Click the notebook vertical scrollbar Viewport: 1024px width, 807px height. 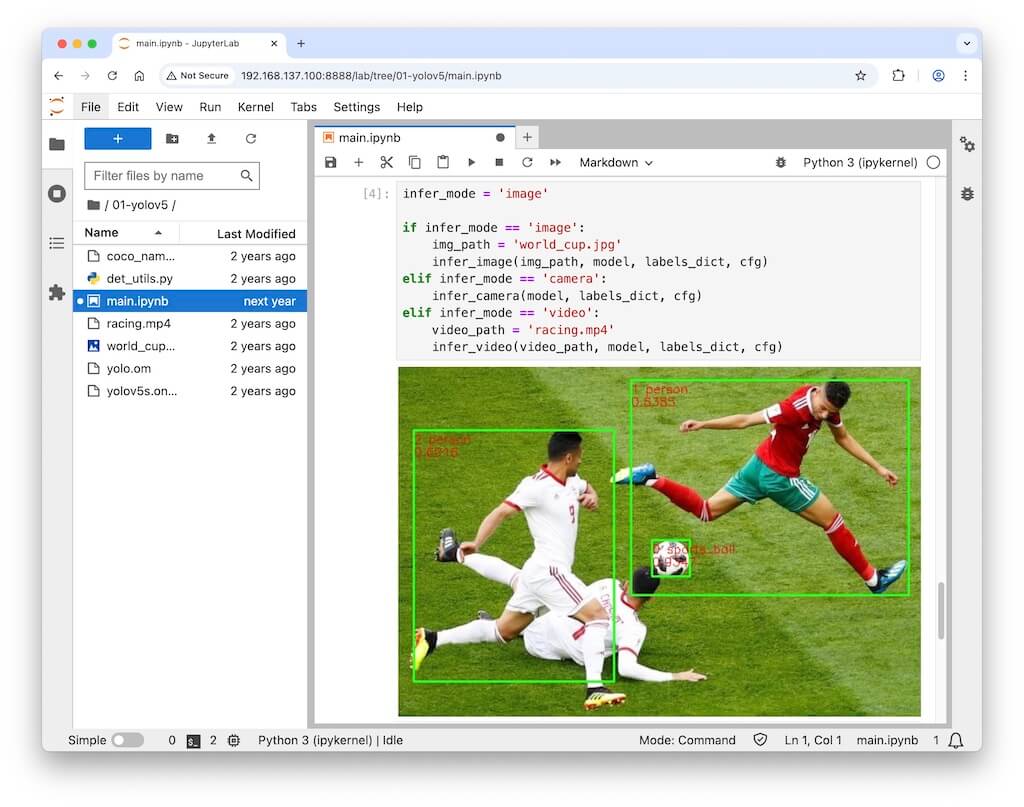pos(940,610)
